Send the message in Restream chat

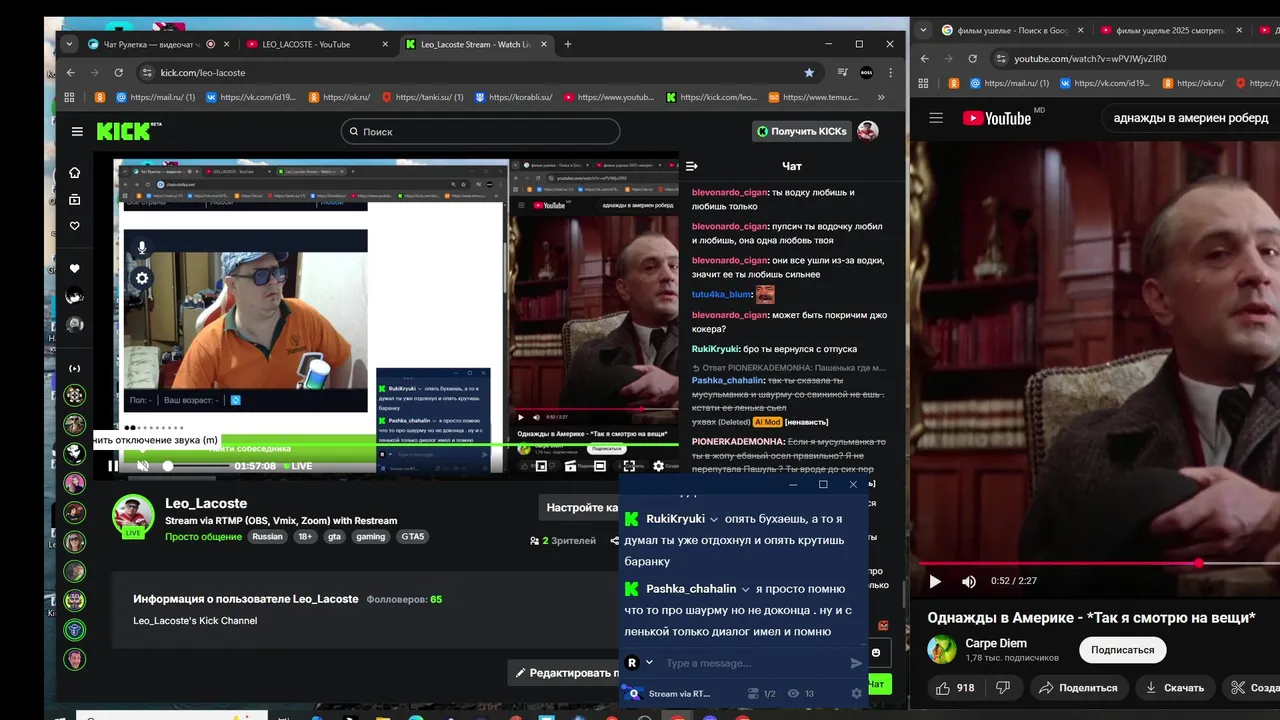coord(856,663)
